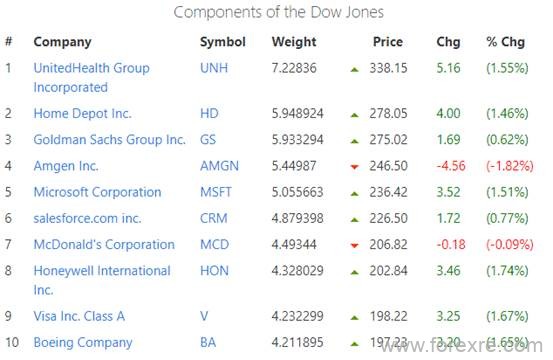Viewport: 553px width, 360px height.
Task: Click the MSFT ticker symbol
Action: click(216, 192)
